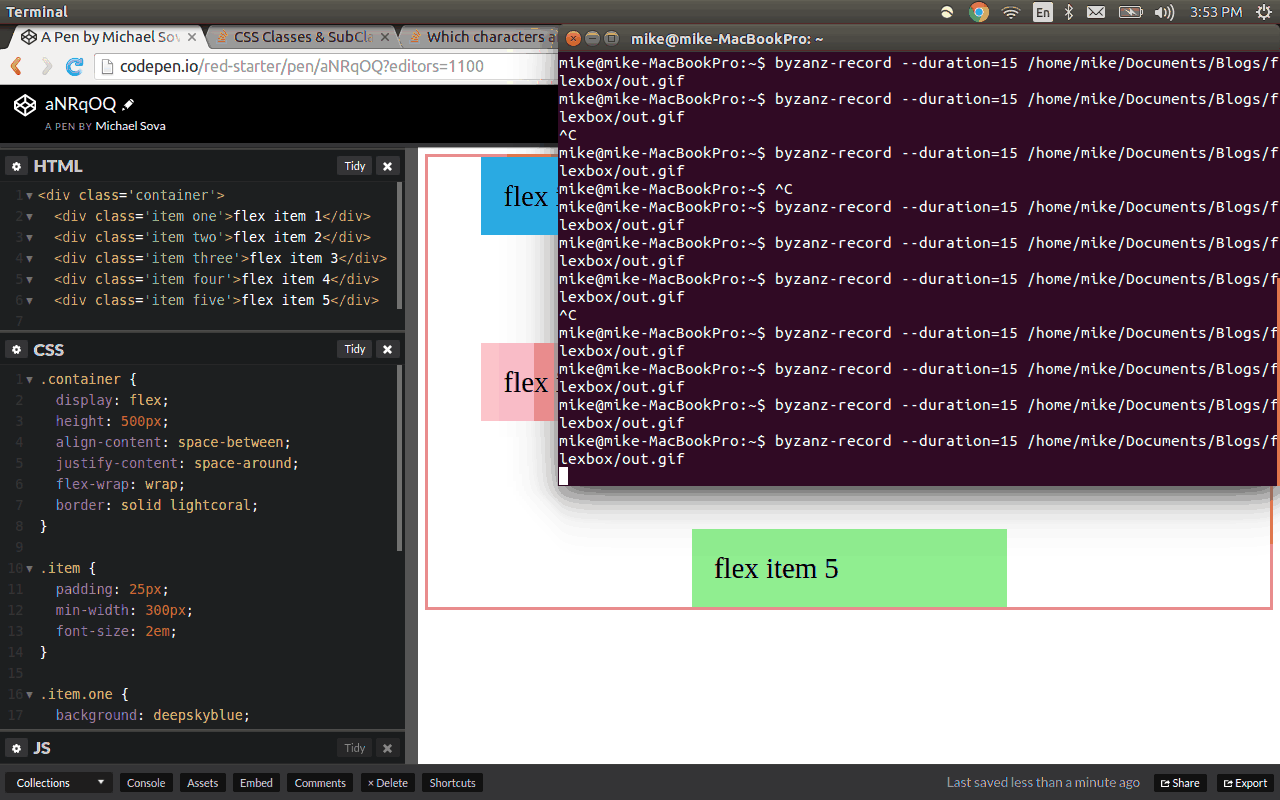Screen dimensions: 1280x800
Task: Tidy the CSS code
Action: click(355, 349)
